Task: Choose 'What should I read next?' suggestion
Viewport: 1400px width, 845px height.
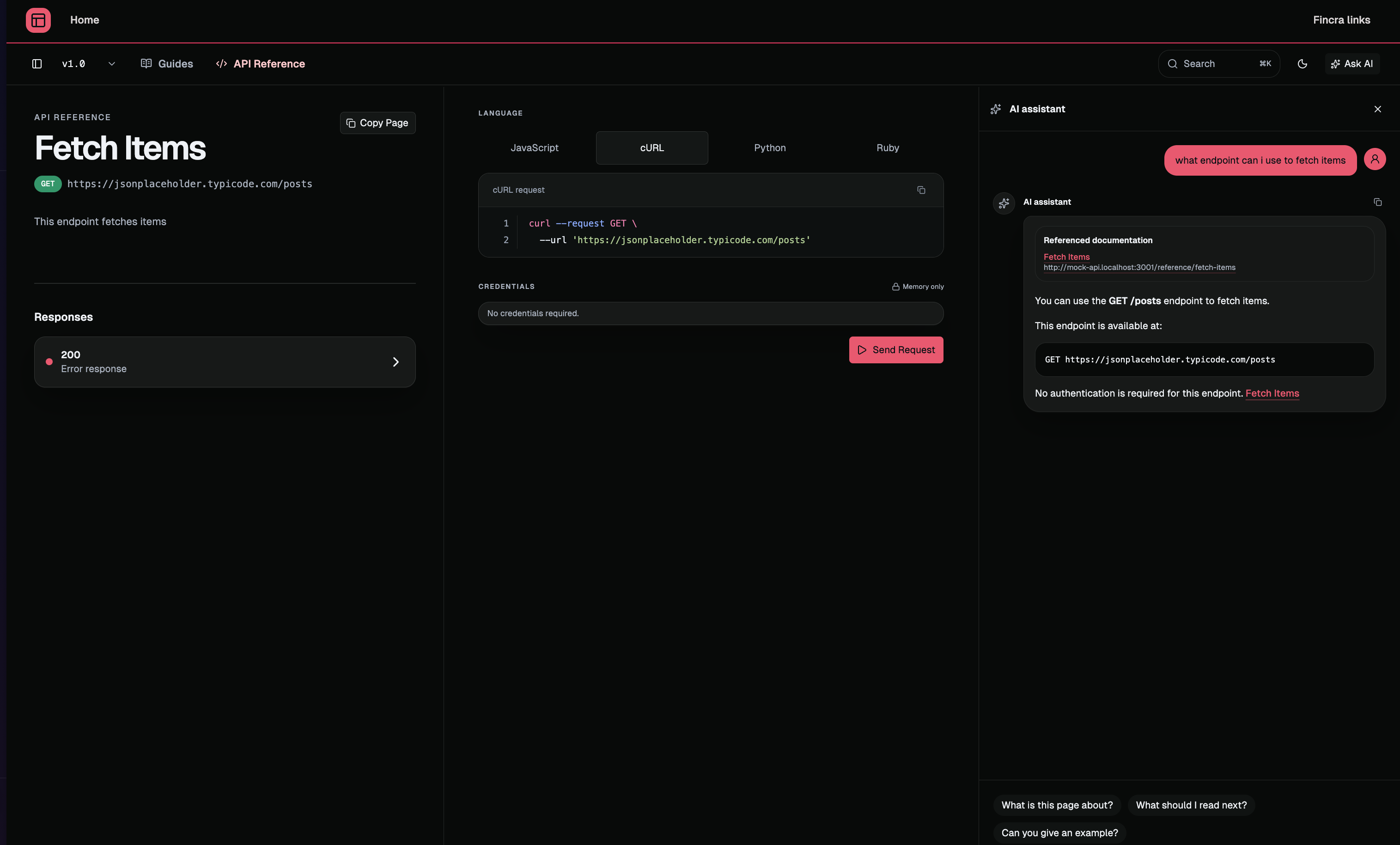Action: click(x=1191, y=805)
